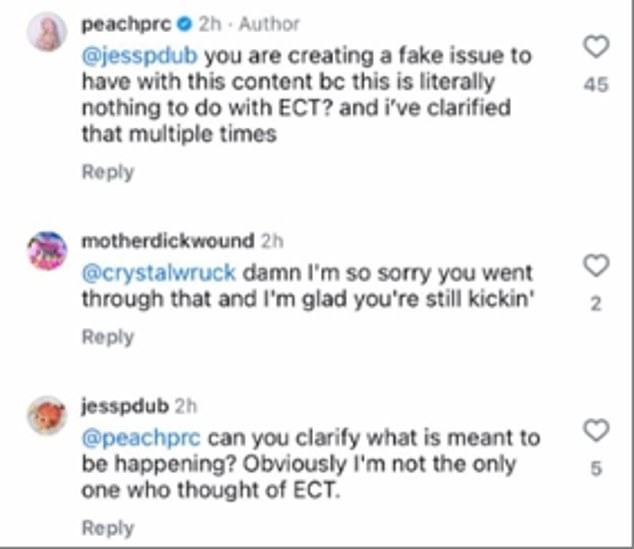Like peachprc's comment with the heart icon
This screenshot has height=549, width=634.
tap(596, 47)
